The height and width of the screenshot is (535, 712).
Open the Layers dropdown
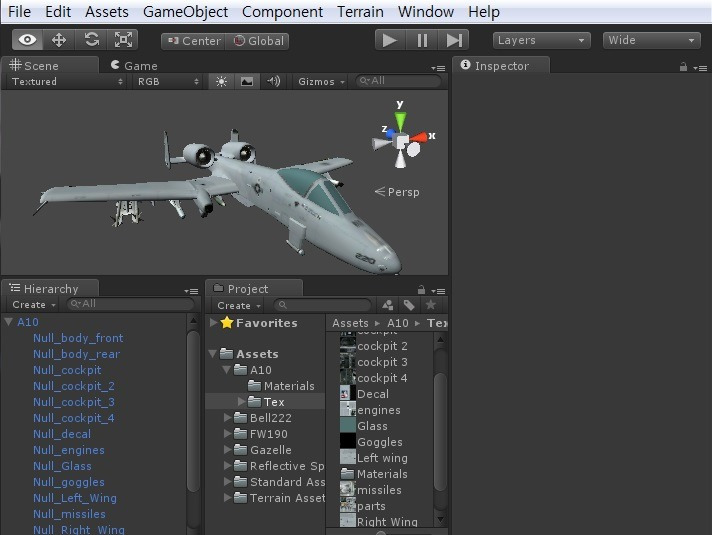click(x=542, y=40)
